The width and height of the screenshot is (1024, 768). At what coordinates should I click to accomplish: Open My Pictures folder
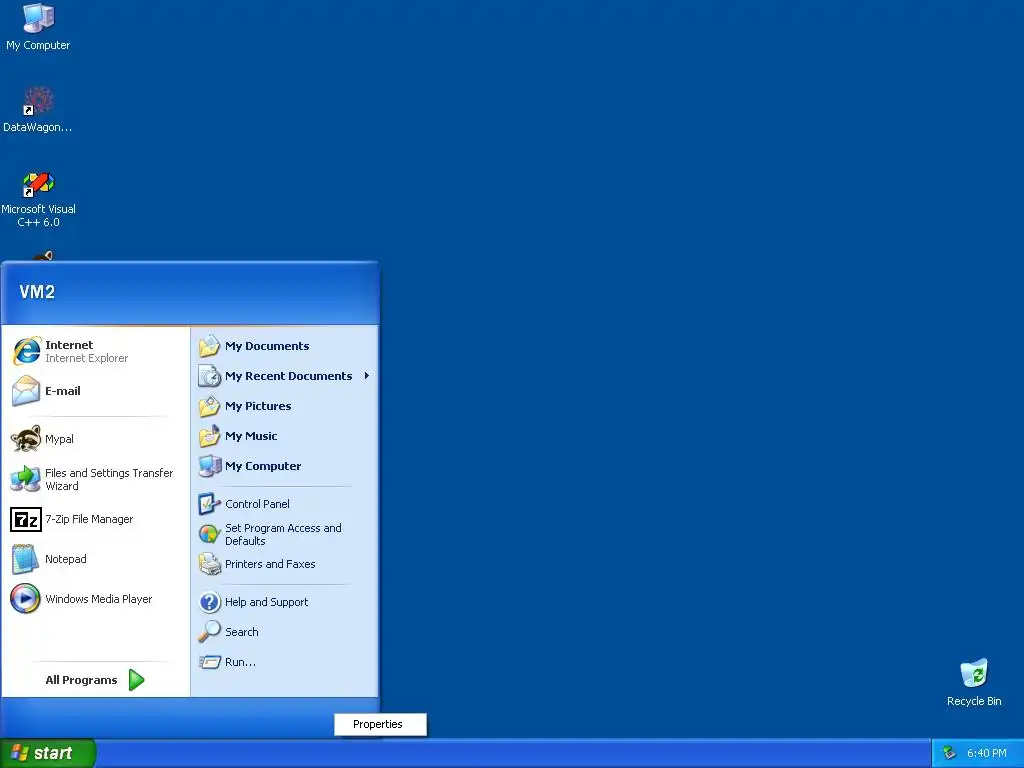point(284,406)
